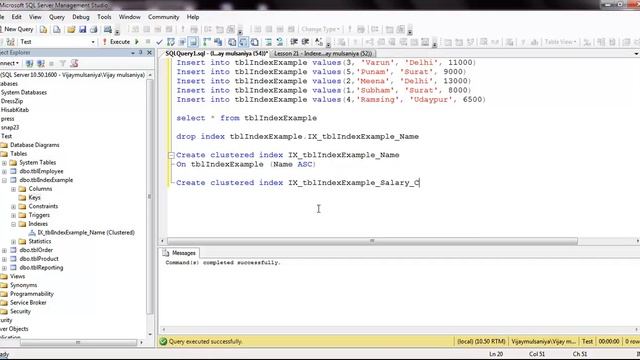Click Connect Object Explorer icon
Viewport: 640px width, 360px height.
coord(29,63)
